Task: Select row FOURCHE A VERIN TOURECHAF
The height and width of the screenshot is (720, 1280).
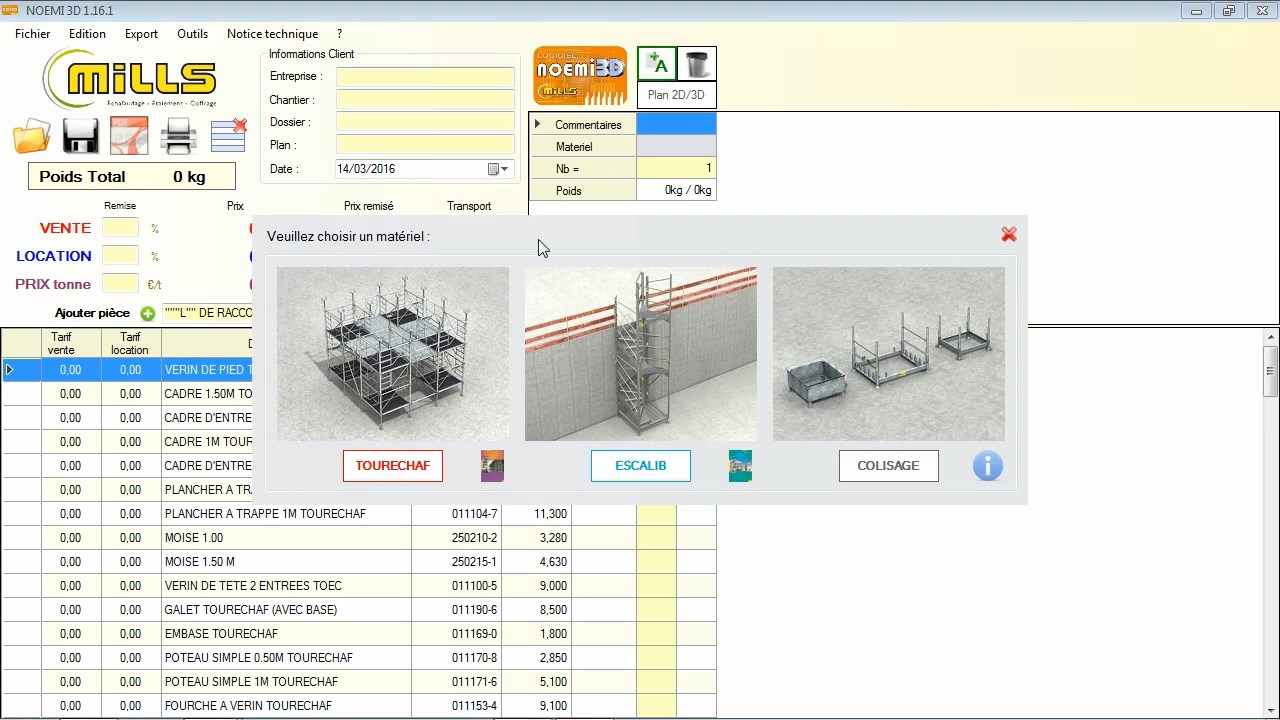Action: [358, 706]
